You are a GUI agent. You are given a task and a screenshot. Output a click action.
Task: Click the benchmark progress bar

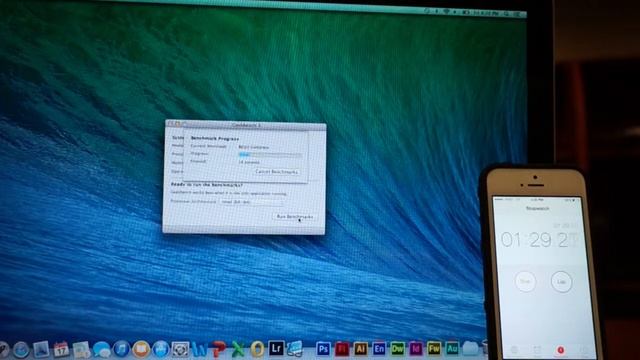point(270,154)
